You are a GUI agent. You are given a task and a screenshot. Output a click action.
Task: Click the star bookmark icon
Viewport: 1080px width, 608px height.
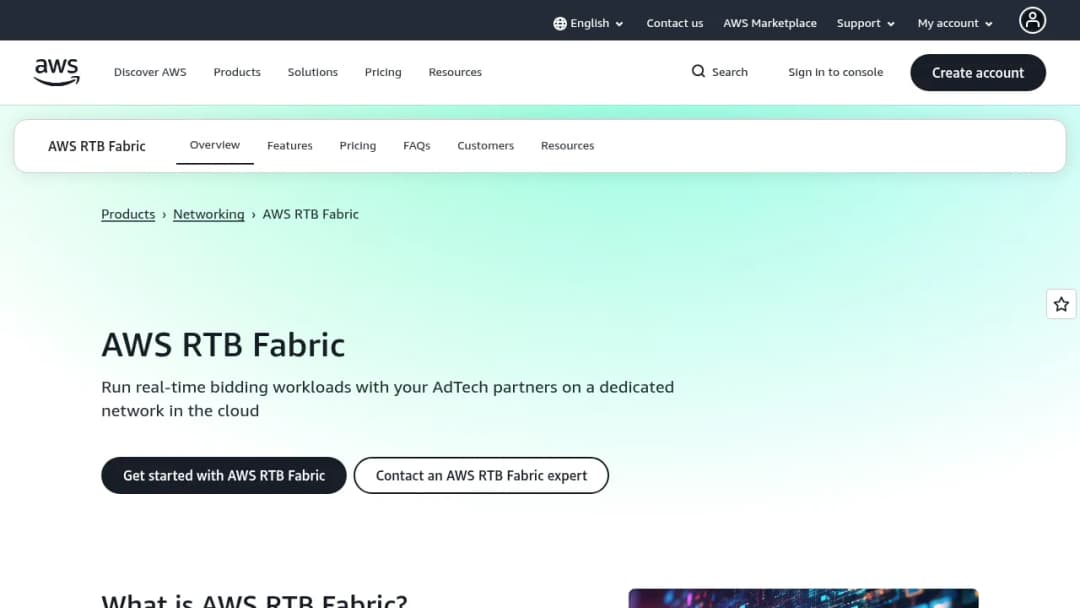coord(1061,304)
